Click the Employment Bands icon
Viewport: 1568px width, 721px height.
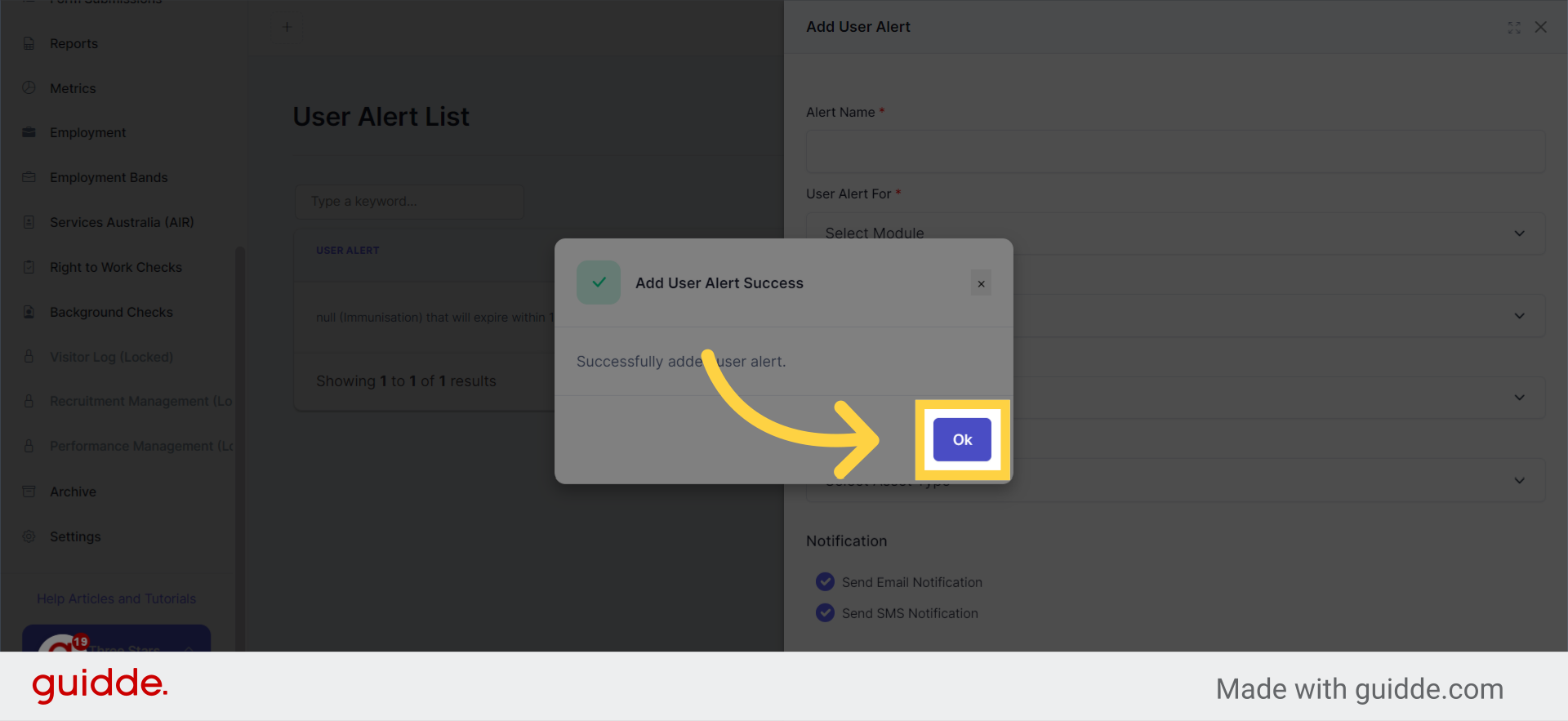click(29, 177)
